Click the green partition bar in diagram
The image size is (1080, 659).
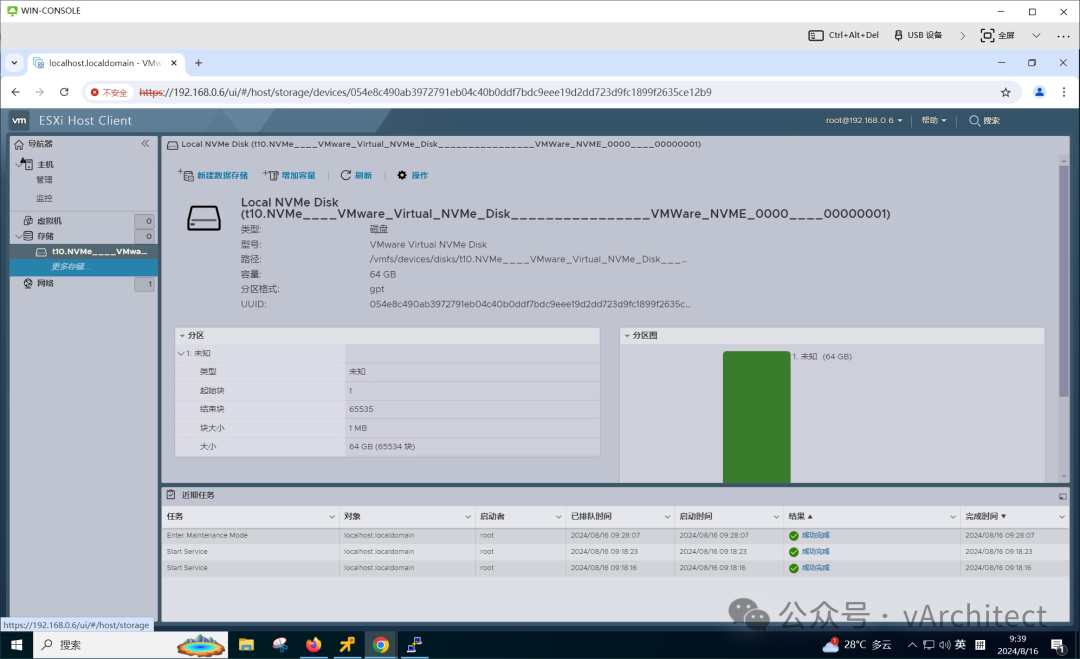(756, 417)
